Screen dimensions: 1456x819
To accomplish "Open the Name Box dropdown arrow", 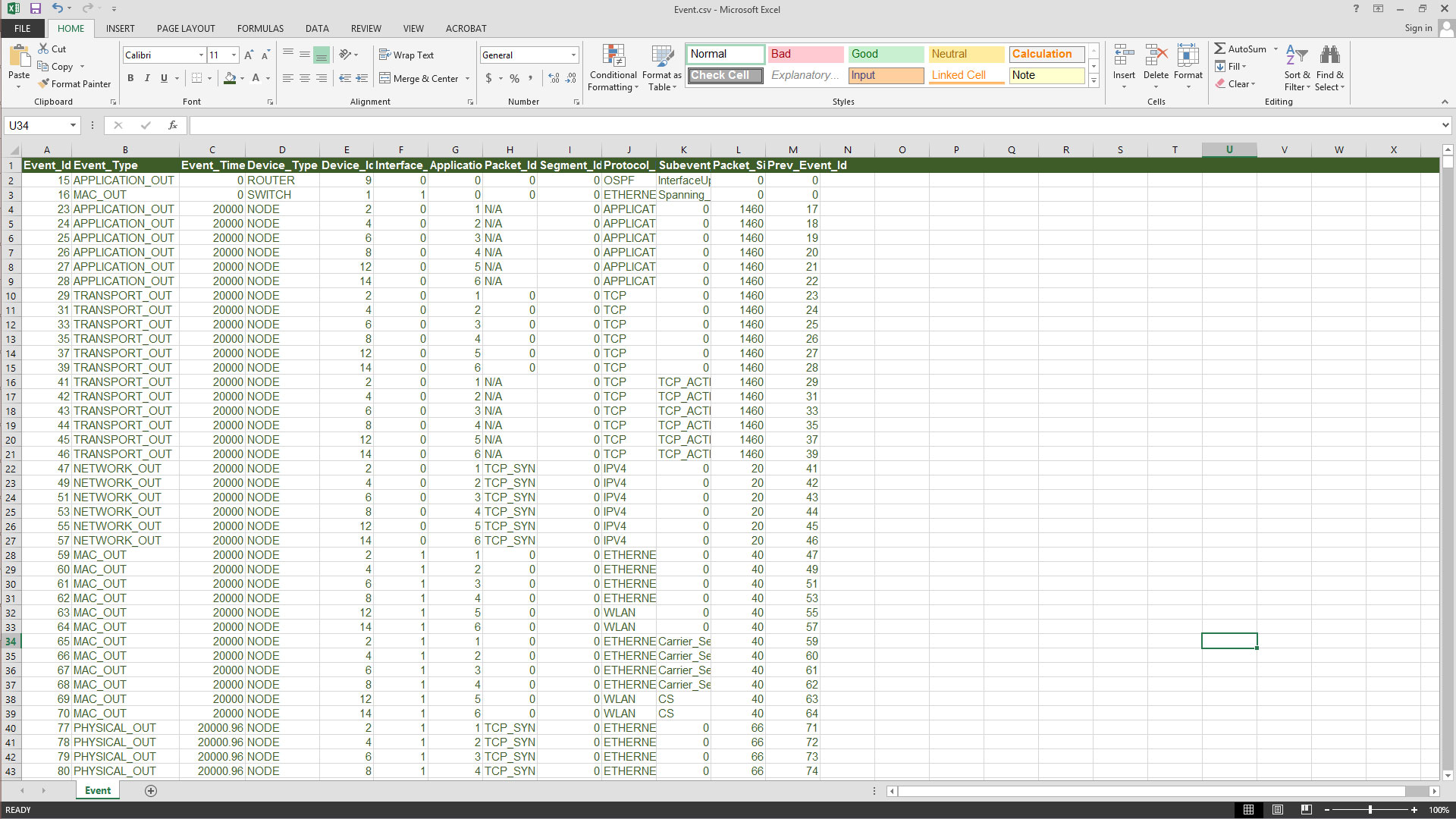I will point(73,126).
